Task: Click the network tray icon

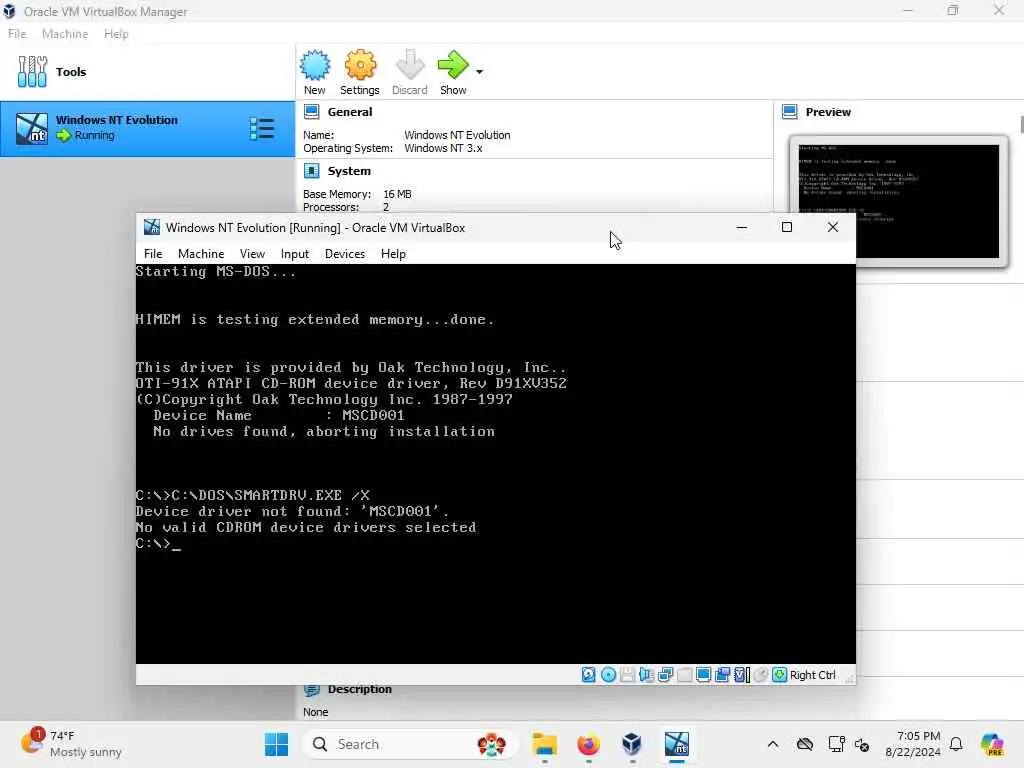Action: [x=837, y=744]
